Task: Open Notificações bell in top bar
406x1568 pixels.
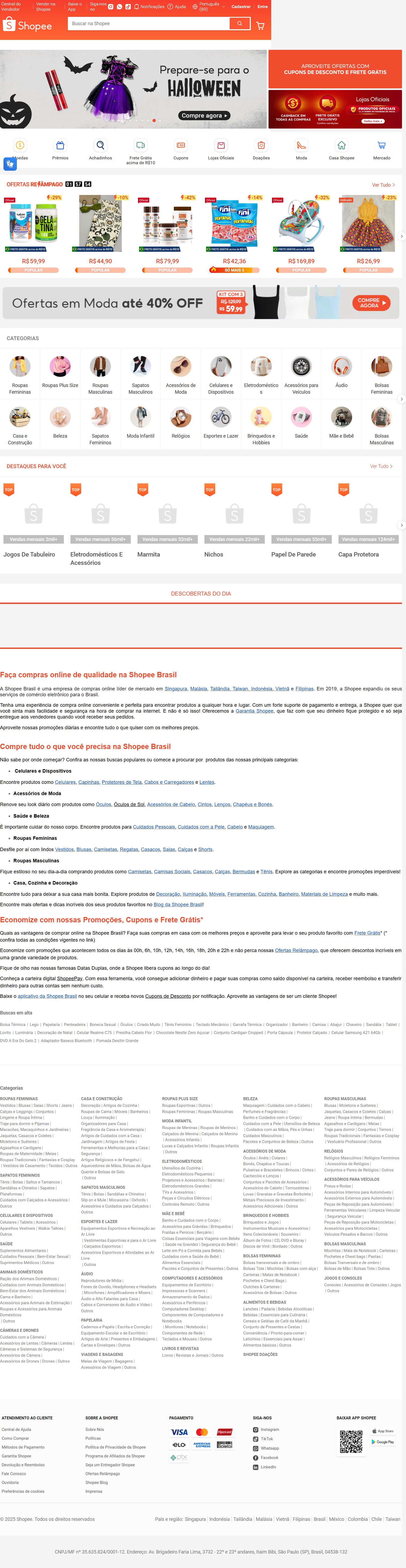Action: coord(149,7)
